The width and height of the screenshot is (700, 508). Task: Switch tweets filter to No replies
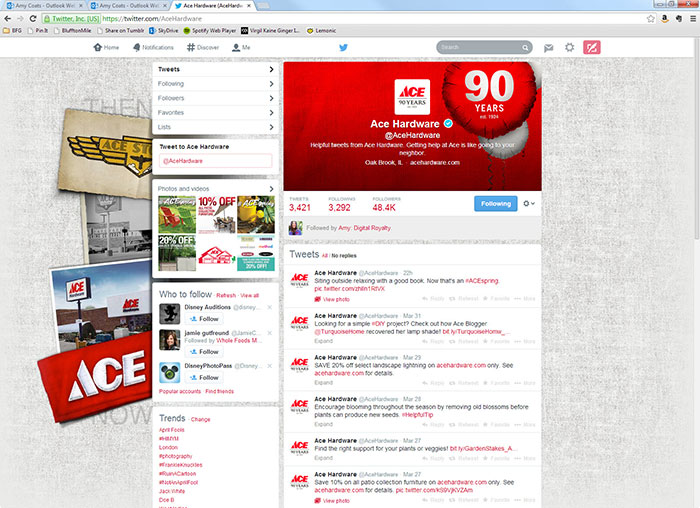[344, 256]
